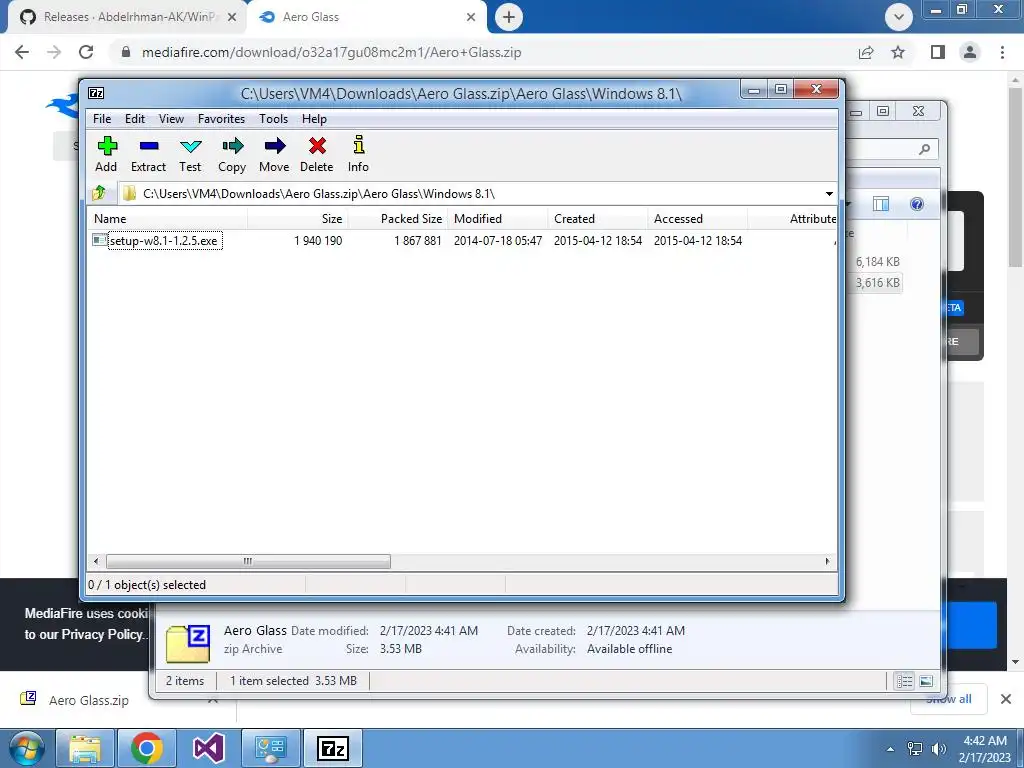Expand the 7-Zip address path dropdown
This screenshot has height=768, width=1024.
tap(829, 194)
